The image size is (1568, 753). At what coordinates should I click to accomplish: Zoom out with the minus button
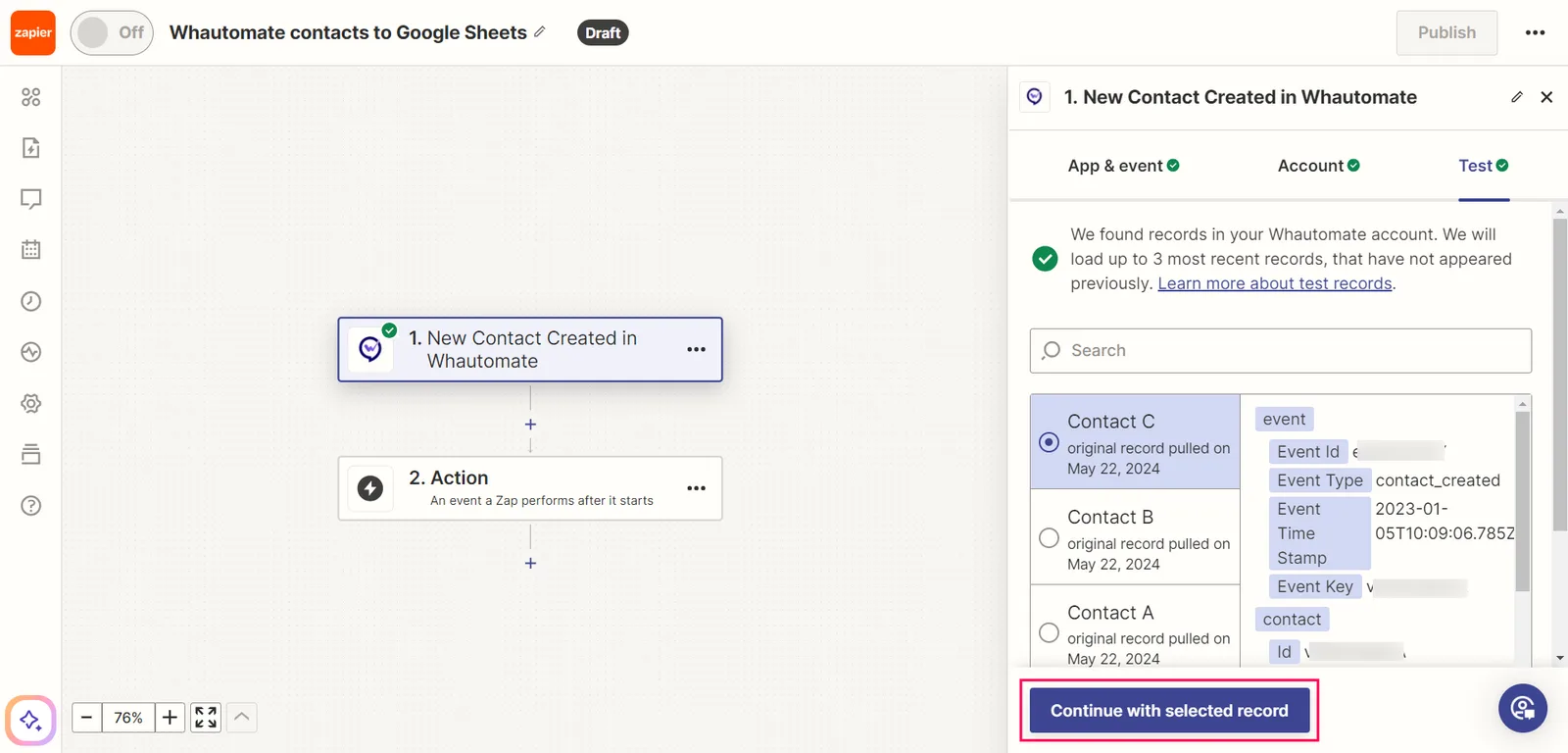86,718
